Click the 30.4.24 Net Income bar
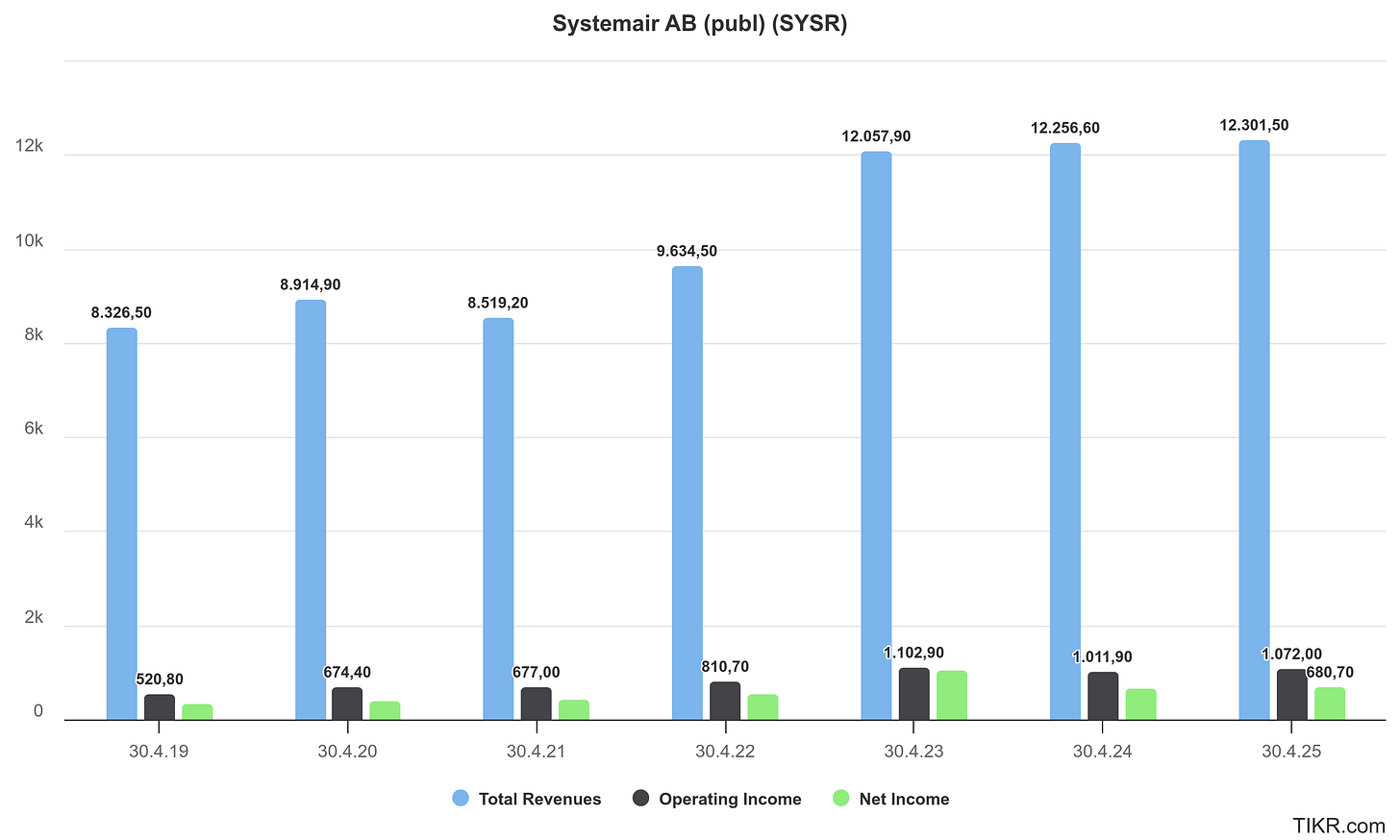Viewport: 1400px width, 840px height. (1140, 704)
